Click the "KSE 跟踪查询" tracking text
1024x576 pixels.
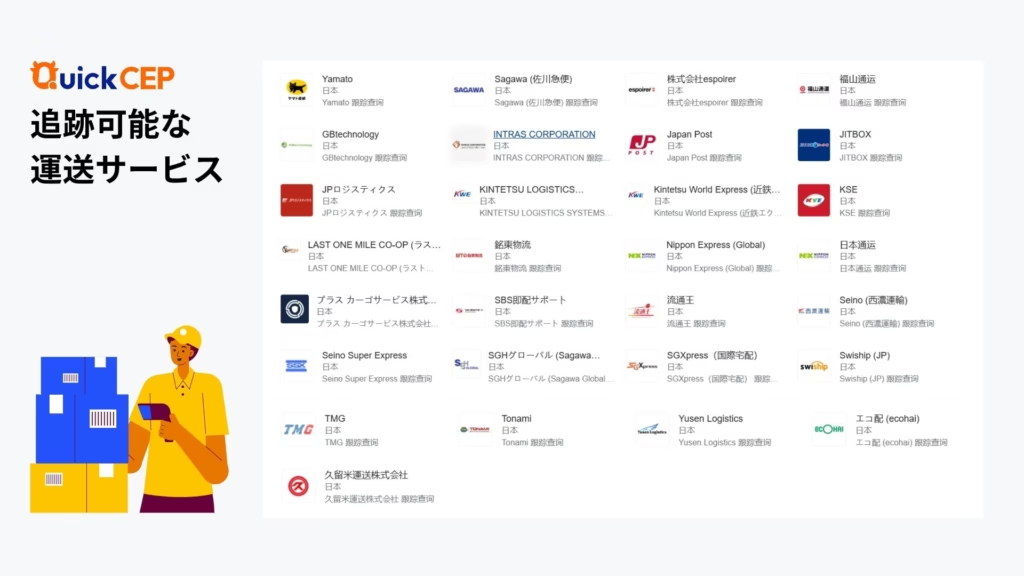[865, 213]
